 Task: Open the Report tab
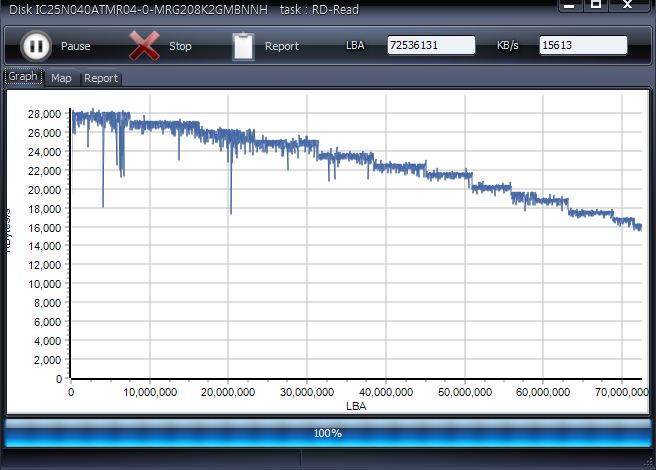pyautogui.click(x=101, y=78)
